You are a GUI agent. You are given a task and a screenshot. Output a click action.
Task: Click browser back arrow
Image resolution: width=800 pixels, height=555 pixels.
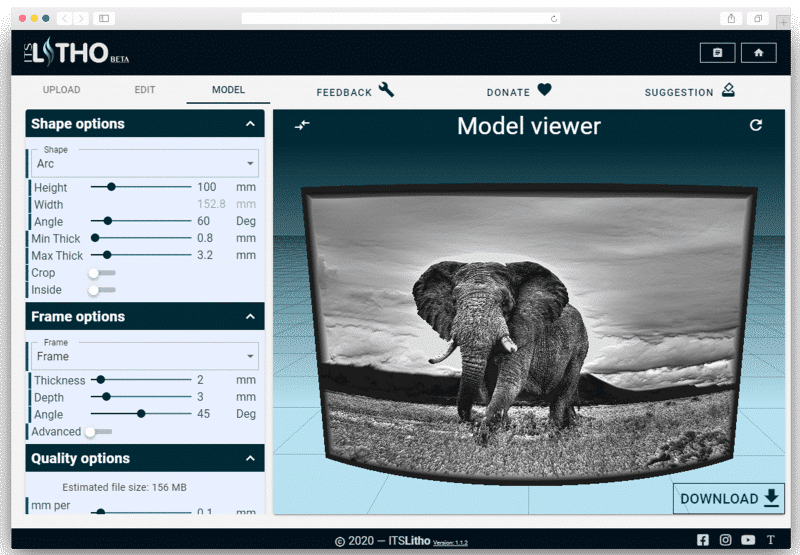(64, 18)
